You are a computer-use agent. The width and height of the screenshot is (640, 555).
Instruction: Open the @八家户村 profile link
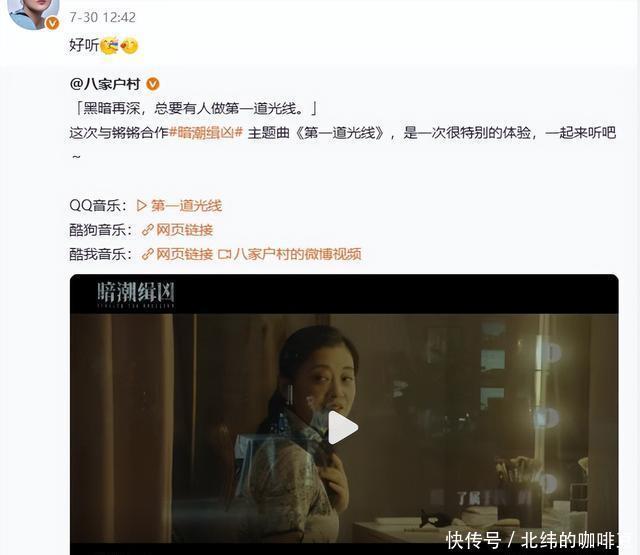(x=105, y=84)
